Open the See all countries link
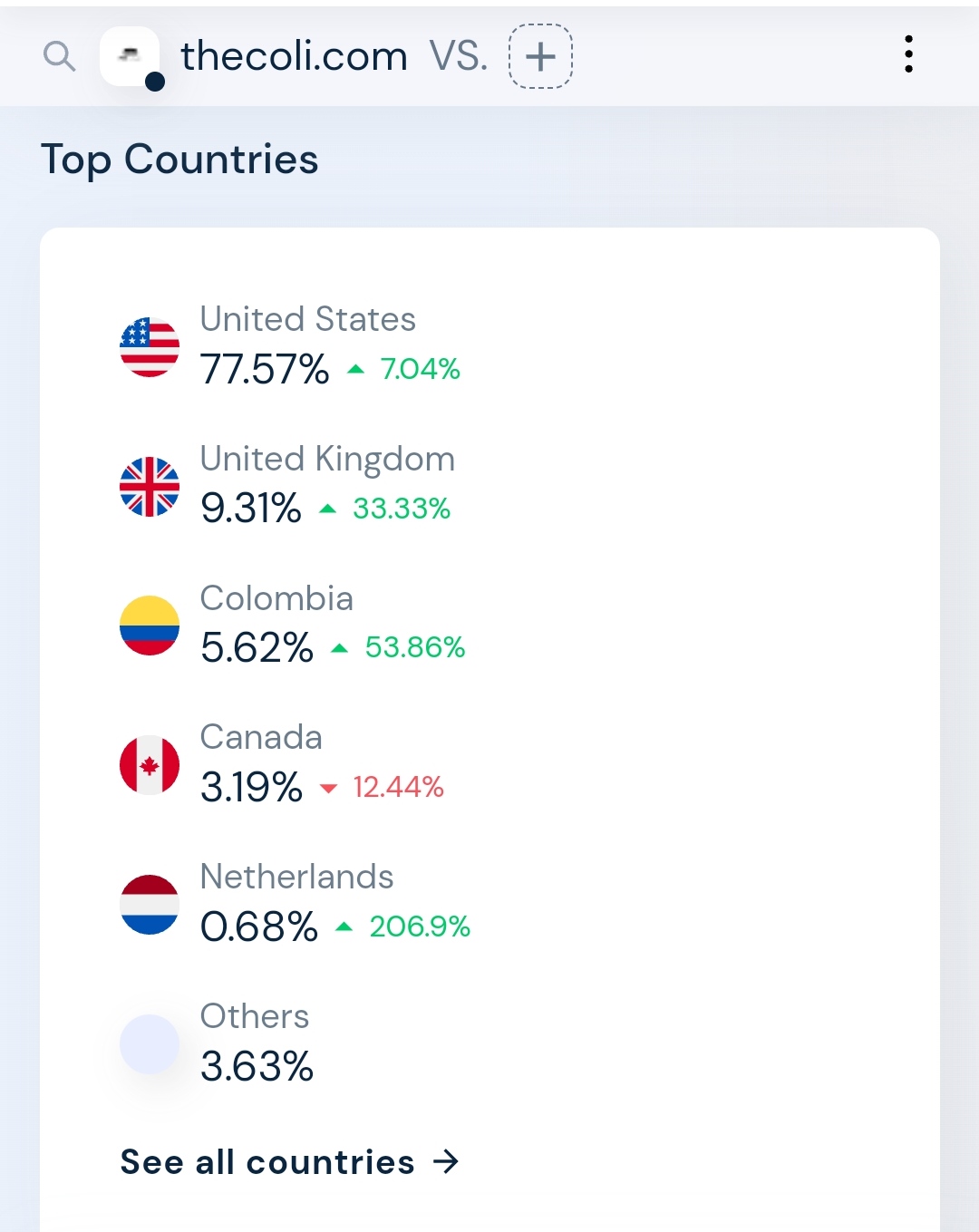The height and width of the screenshot is (1232, 979). pyautogui.click(x=267, y=1162)
